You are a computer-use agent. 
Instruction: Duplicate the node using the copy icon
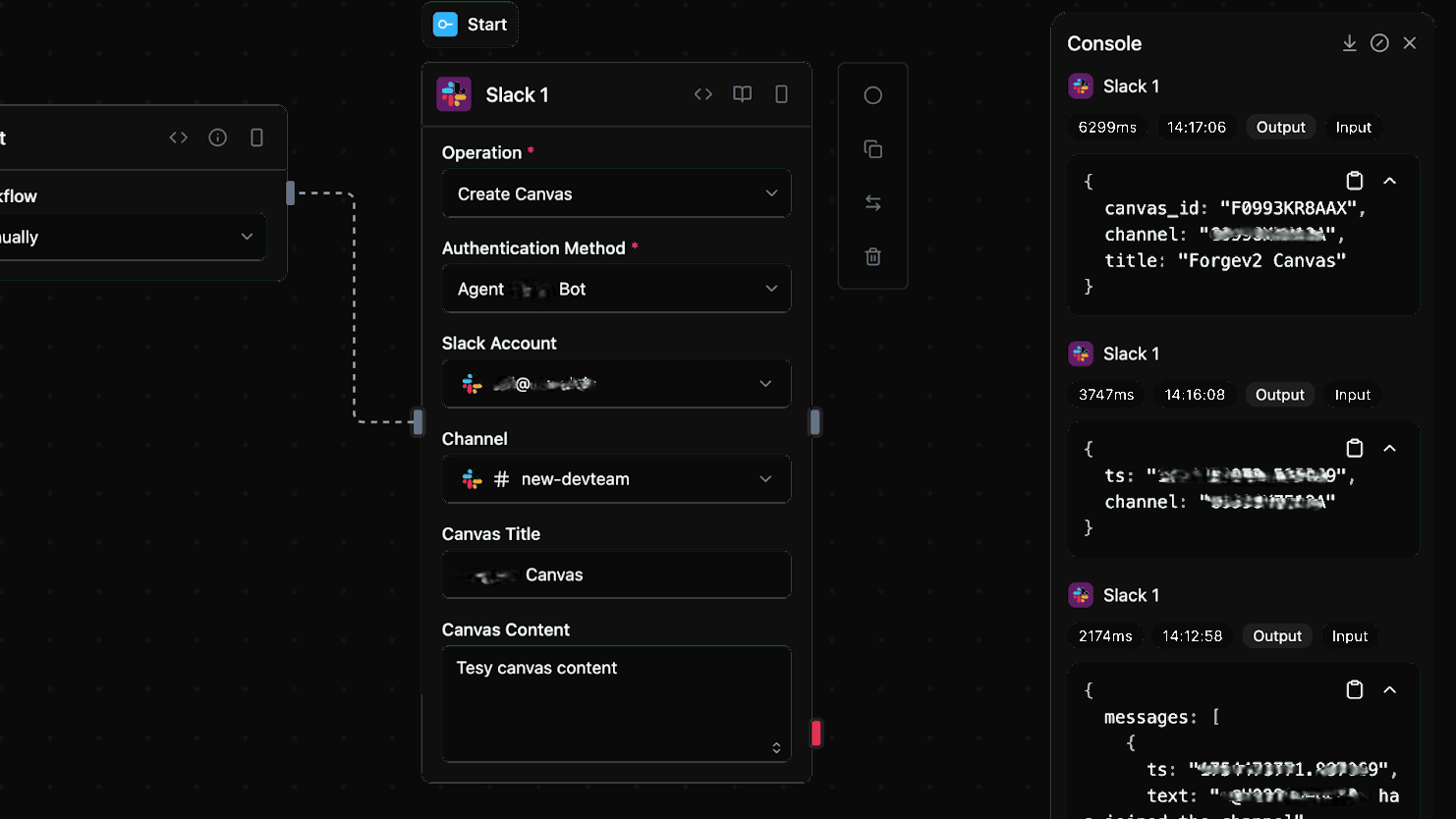tap(872, 148)
